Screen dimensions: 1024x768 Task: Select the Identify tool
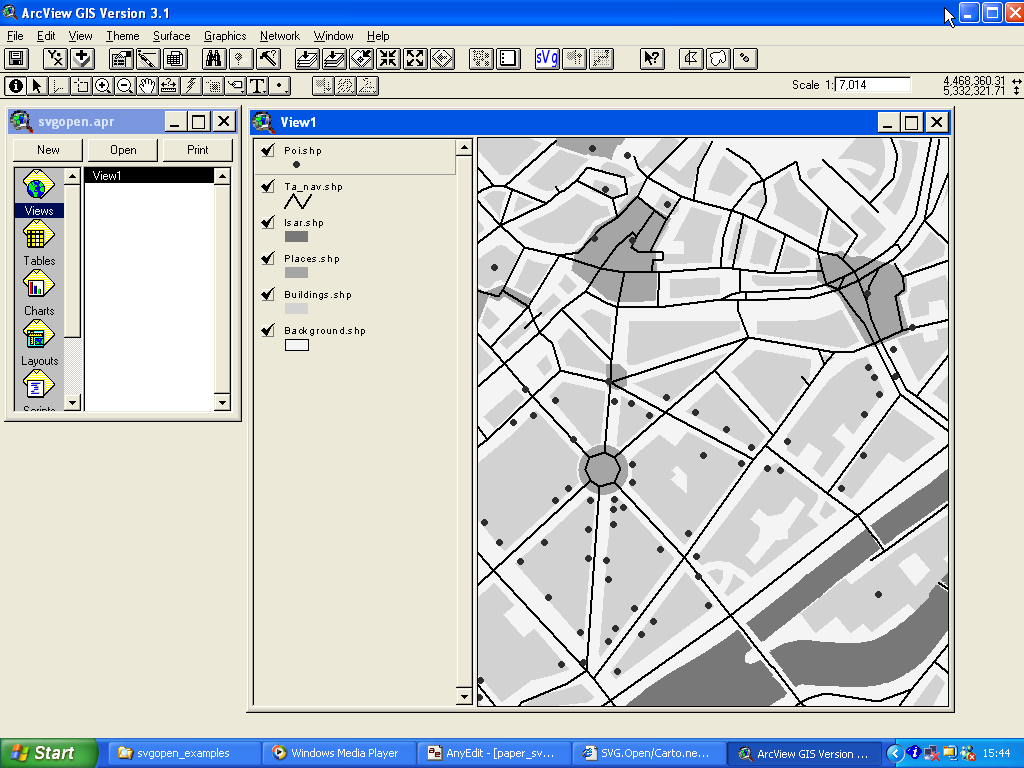pos(16,86)
